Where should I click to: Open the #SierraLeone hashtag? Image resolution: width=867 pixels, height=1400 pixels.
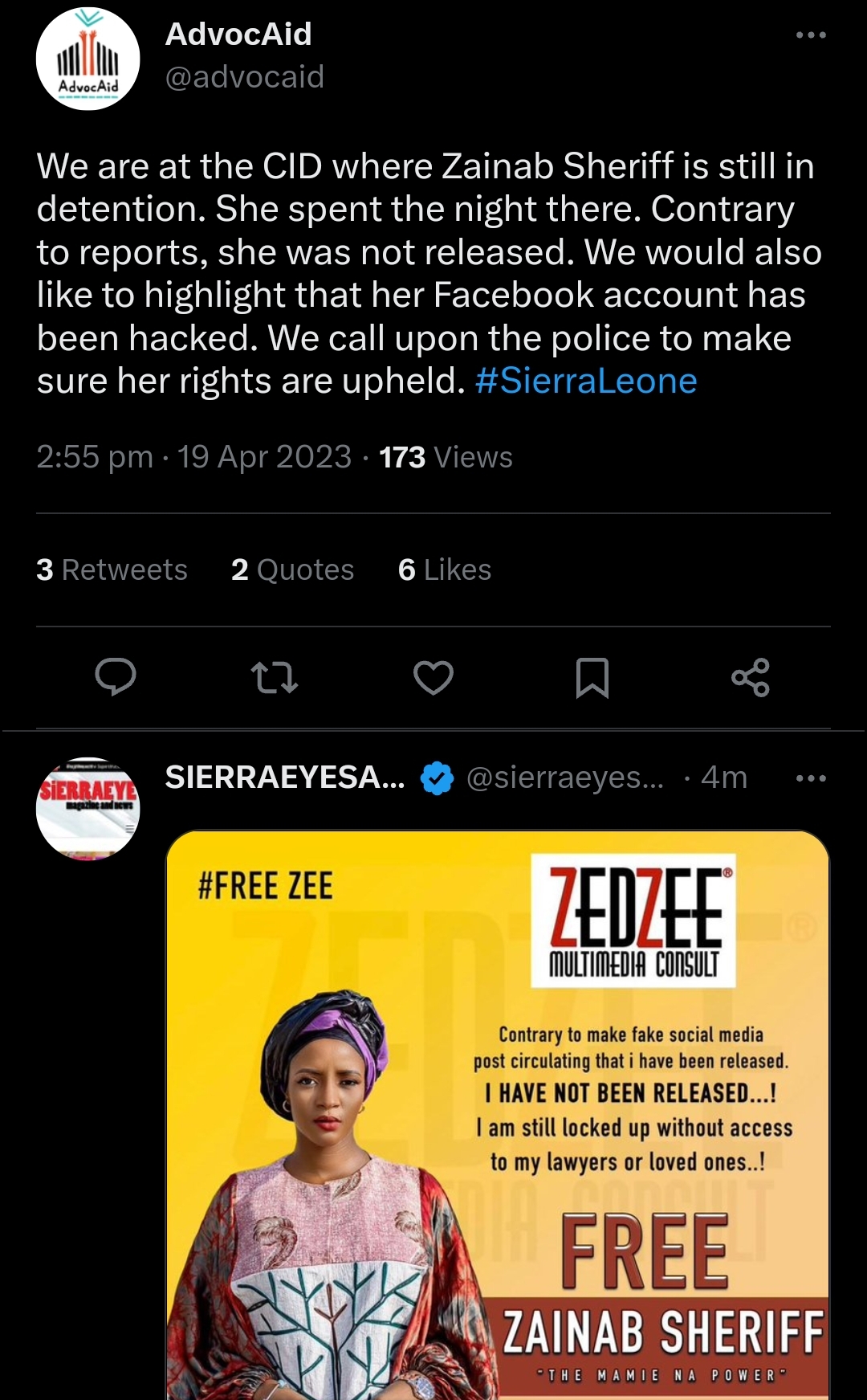click(586, 381)
